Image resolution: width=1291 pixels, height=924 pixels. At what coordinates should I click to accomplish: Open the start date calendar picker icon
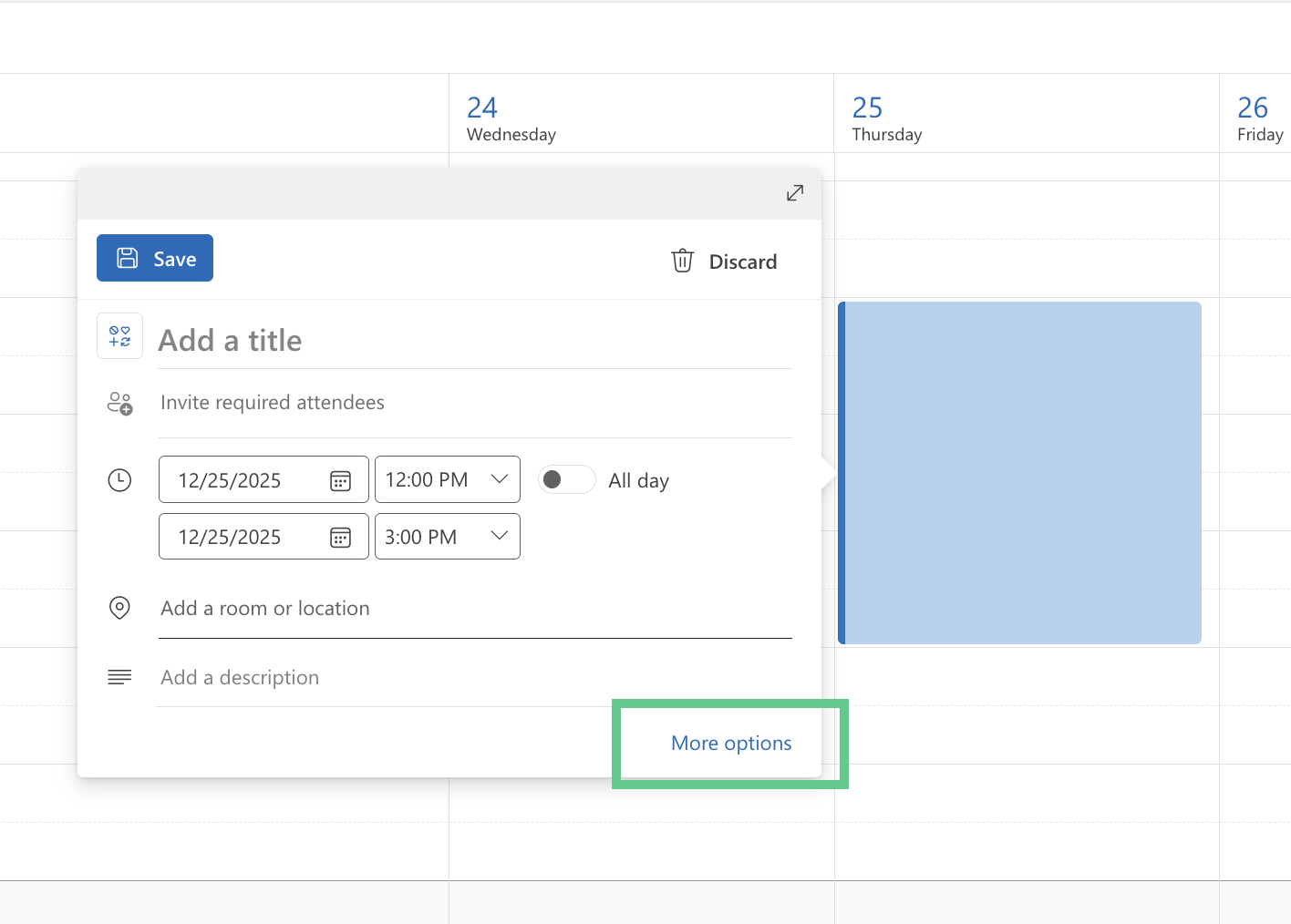[340, 481]
